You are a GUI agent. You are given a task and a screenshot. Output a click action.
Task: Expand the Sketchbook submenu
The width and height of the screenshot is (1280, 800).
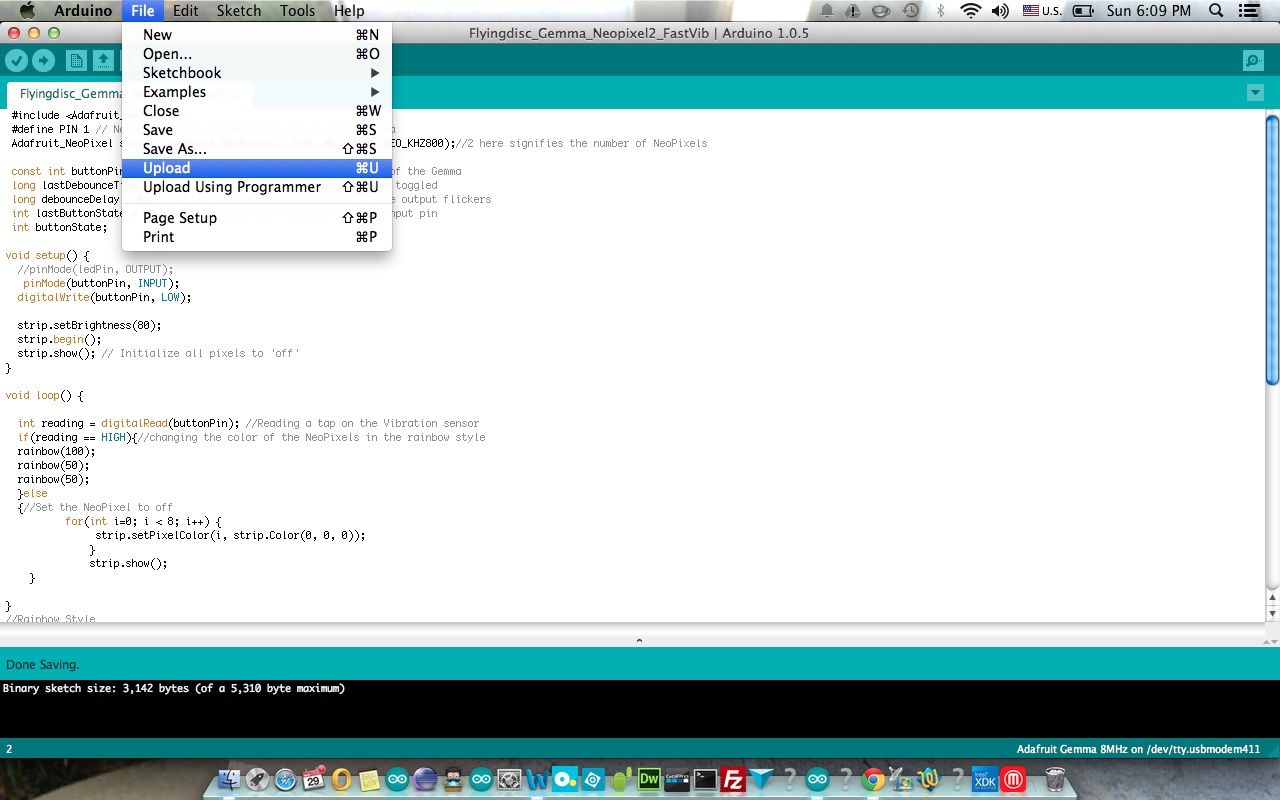tap(257, 73)
